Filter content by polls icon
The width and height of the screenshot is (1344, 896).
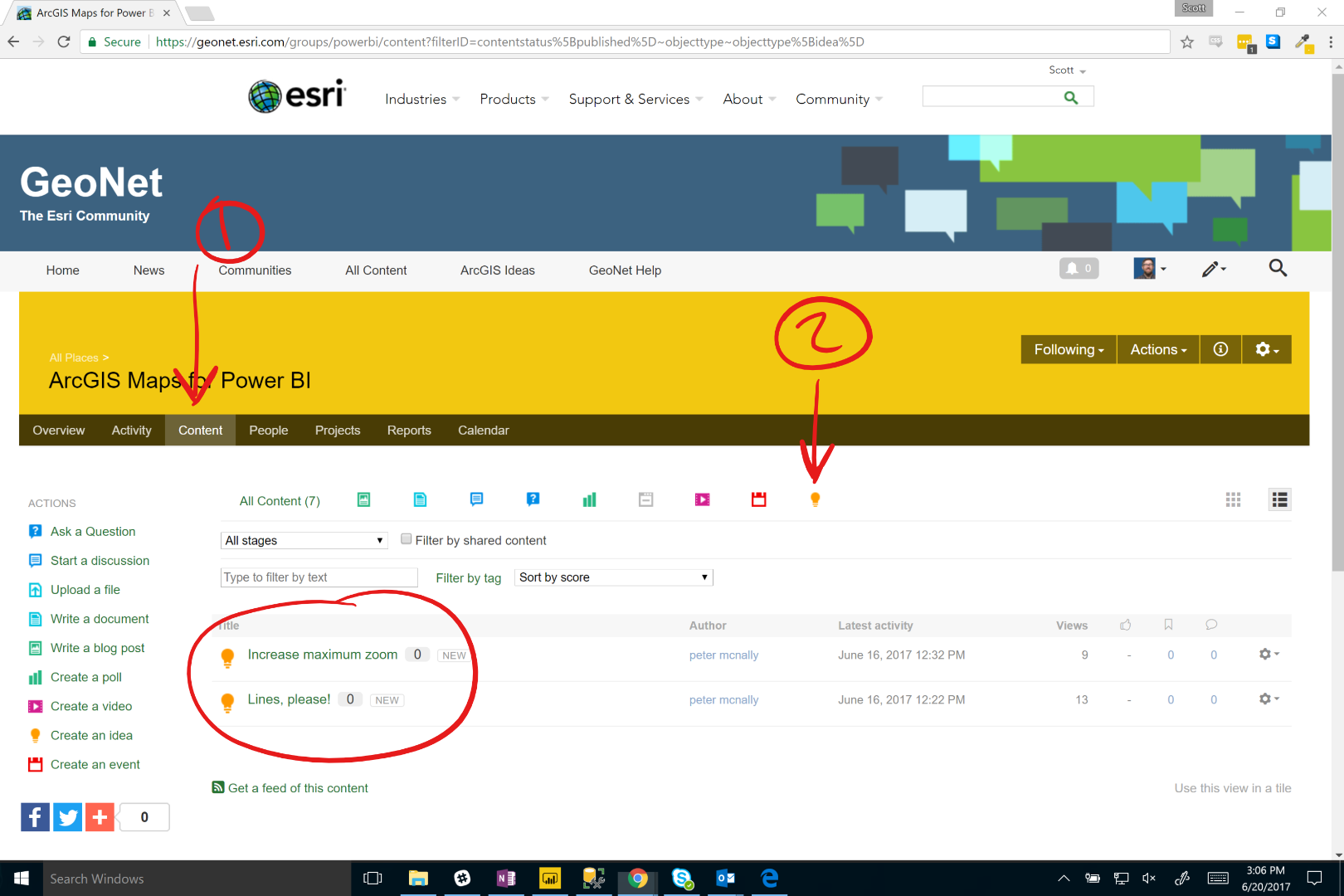pos(589,499)
